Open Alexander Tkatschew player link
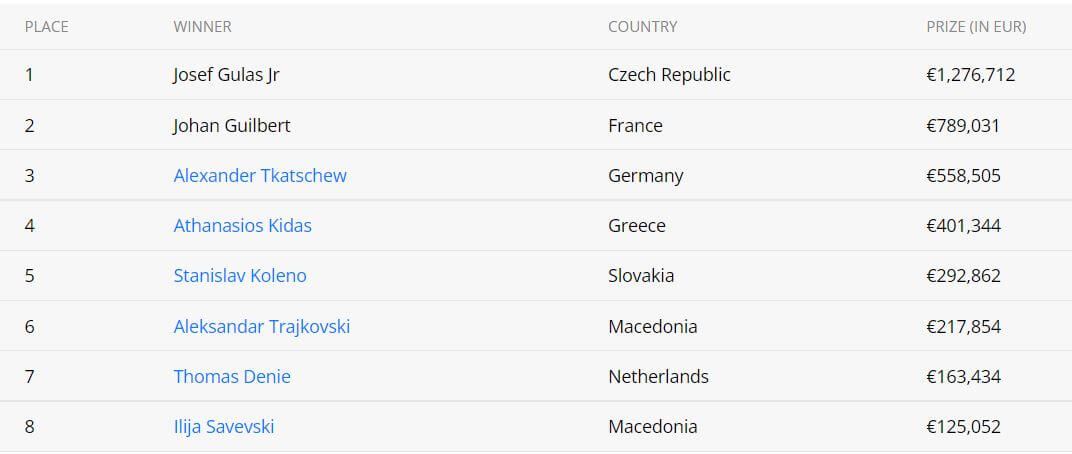1072x454 pixels. pos(260,176)
